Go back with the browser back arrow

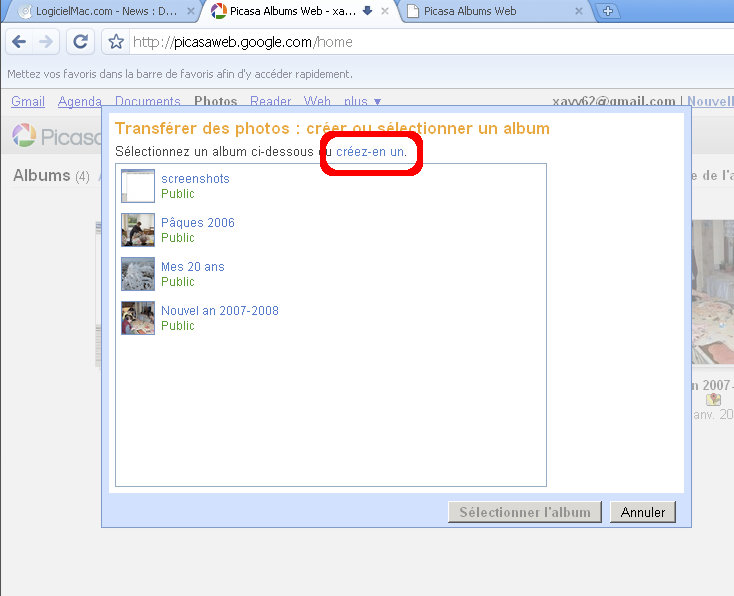click(x=19, y=42)
